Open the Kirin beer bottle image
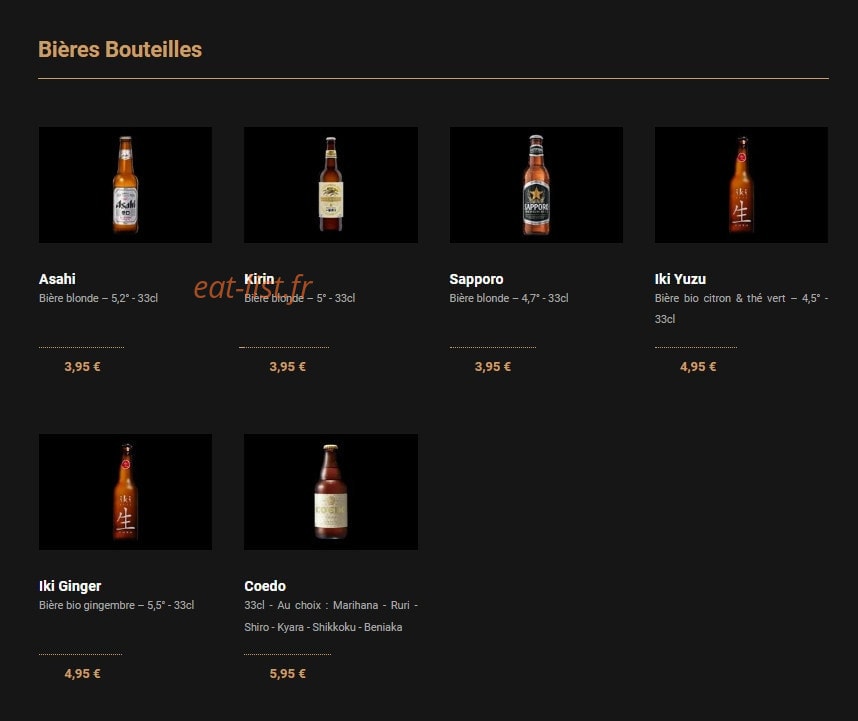 [331, 185]
